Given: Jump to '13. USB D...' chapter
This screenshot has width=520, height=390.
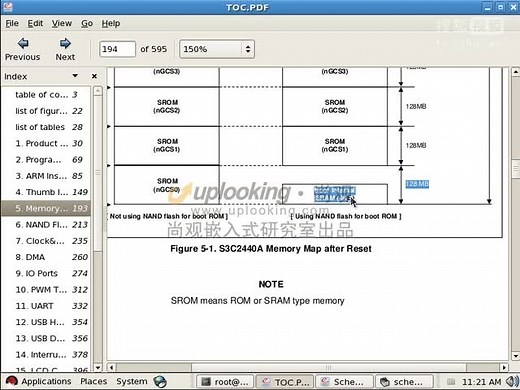Looking at the screenshot, I should [x=46, y=338].
